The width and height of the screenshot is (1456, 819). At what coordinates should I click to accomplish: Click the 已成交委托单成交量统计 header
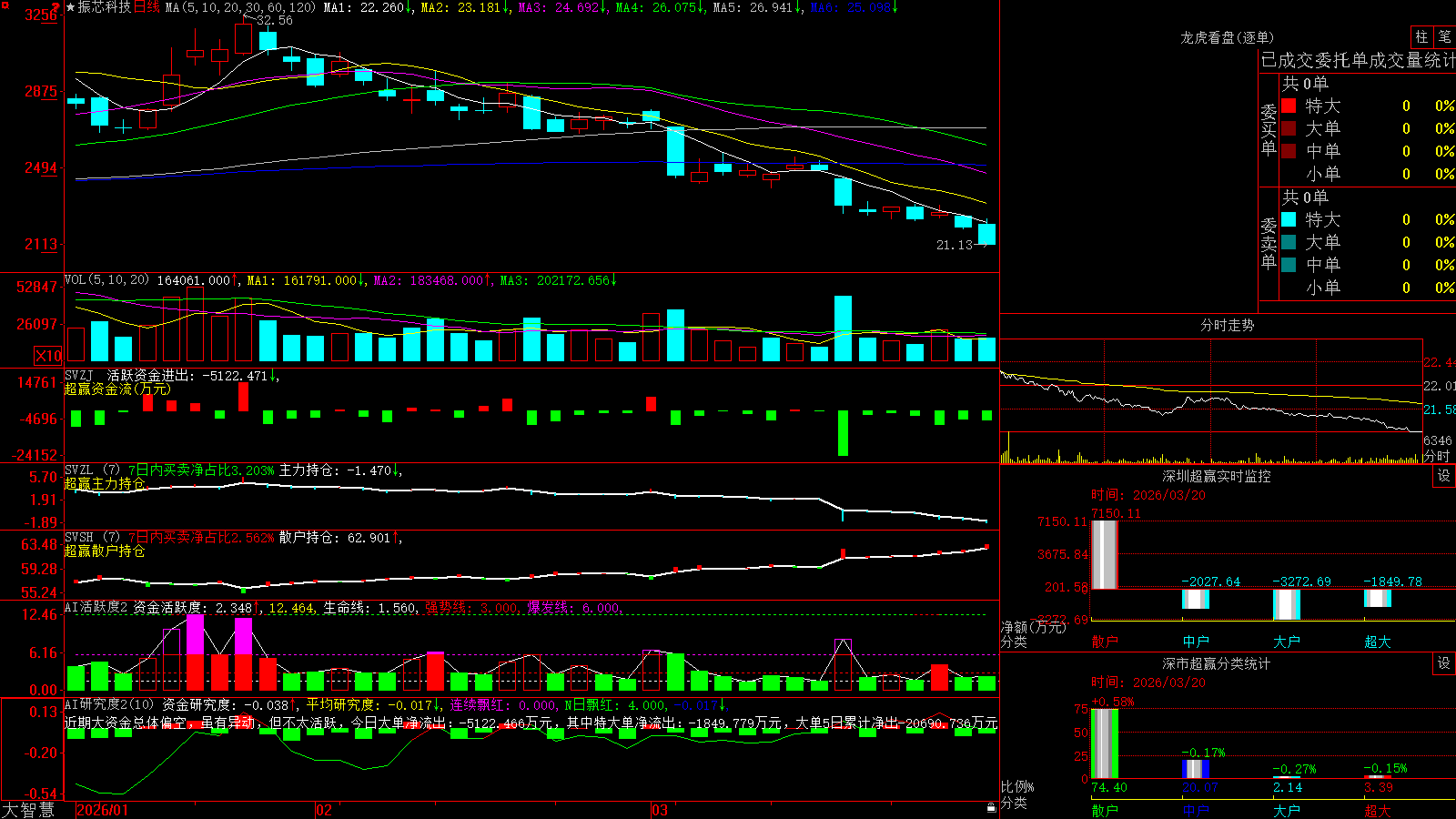tap(1358, 60)
